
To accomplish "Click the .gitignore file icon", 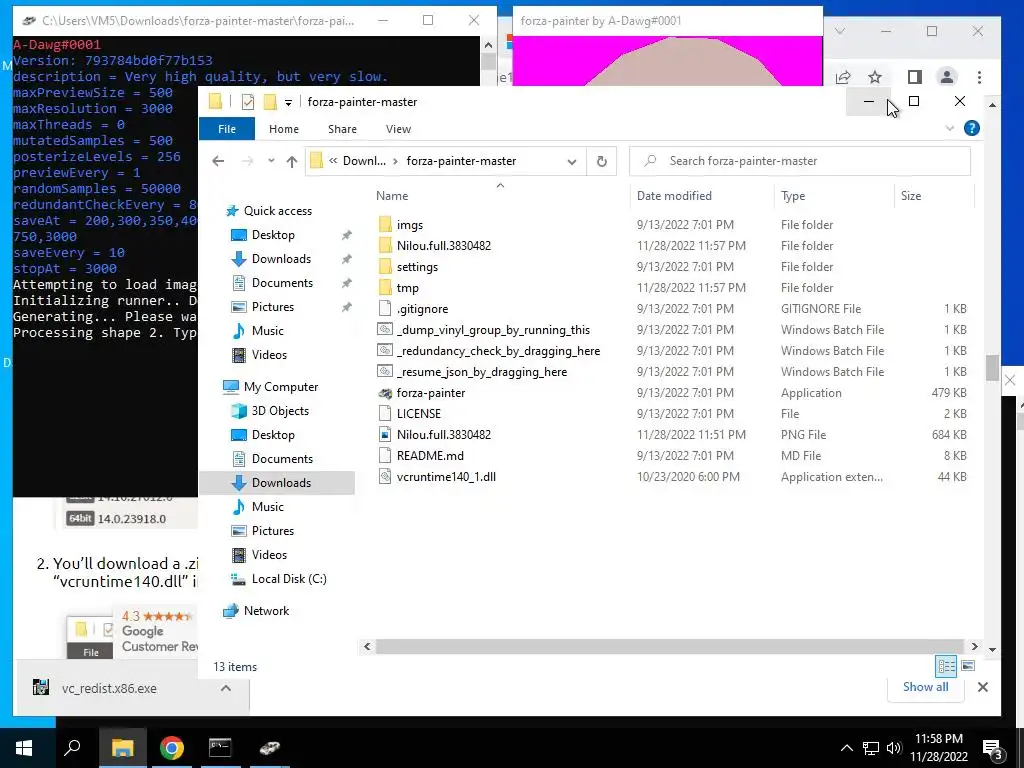I will 385,308.
